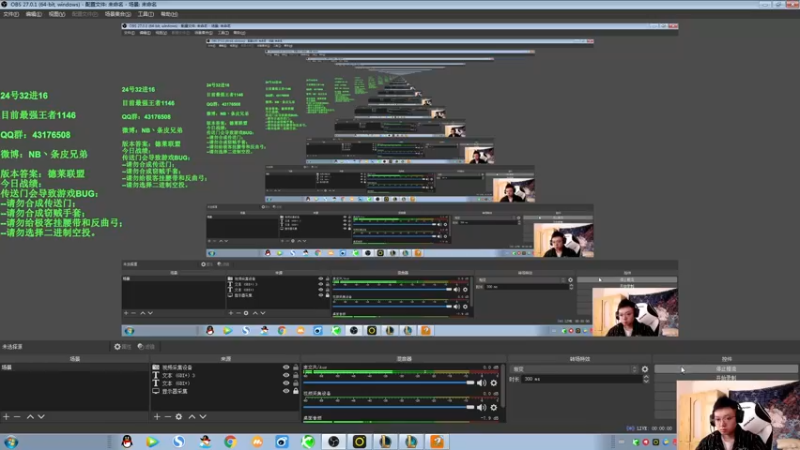
Task: Unlock the display capture source
Action: 295,391
